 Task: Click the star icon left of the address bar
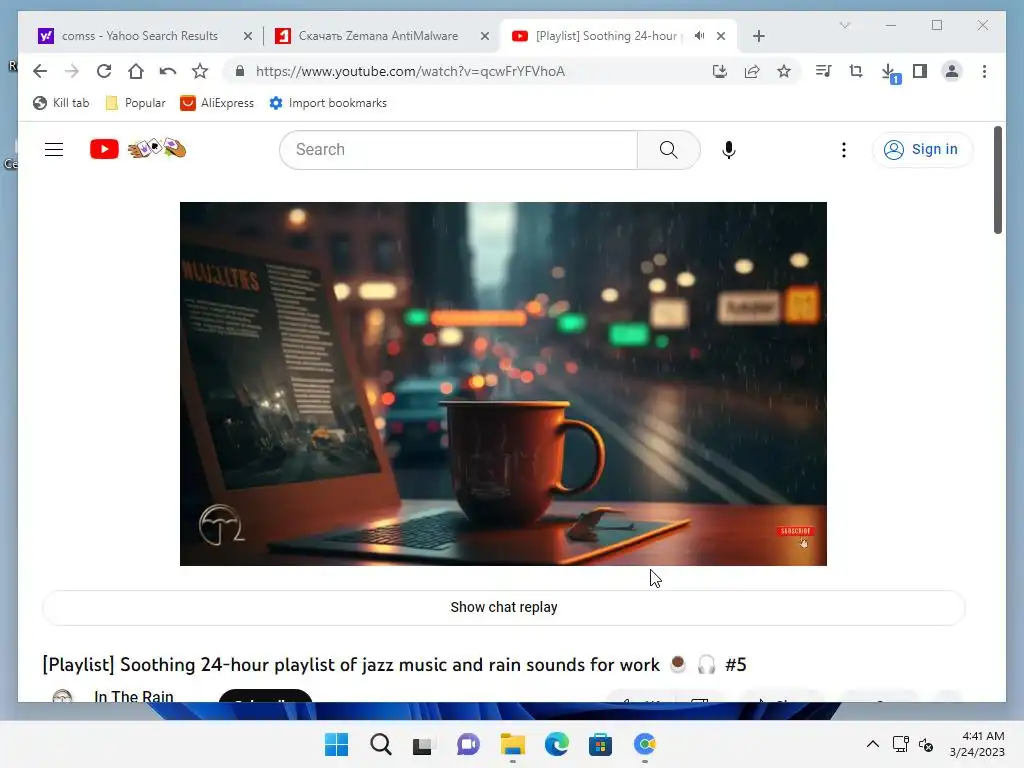(200, 71)
